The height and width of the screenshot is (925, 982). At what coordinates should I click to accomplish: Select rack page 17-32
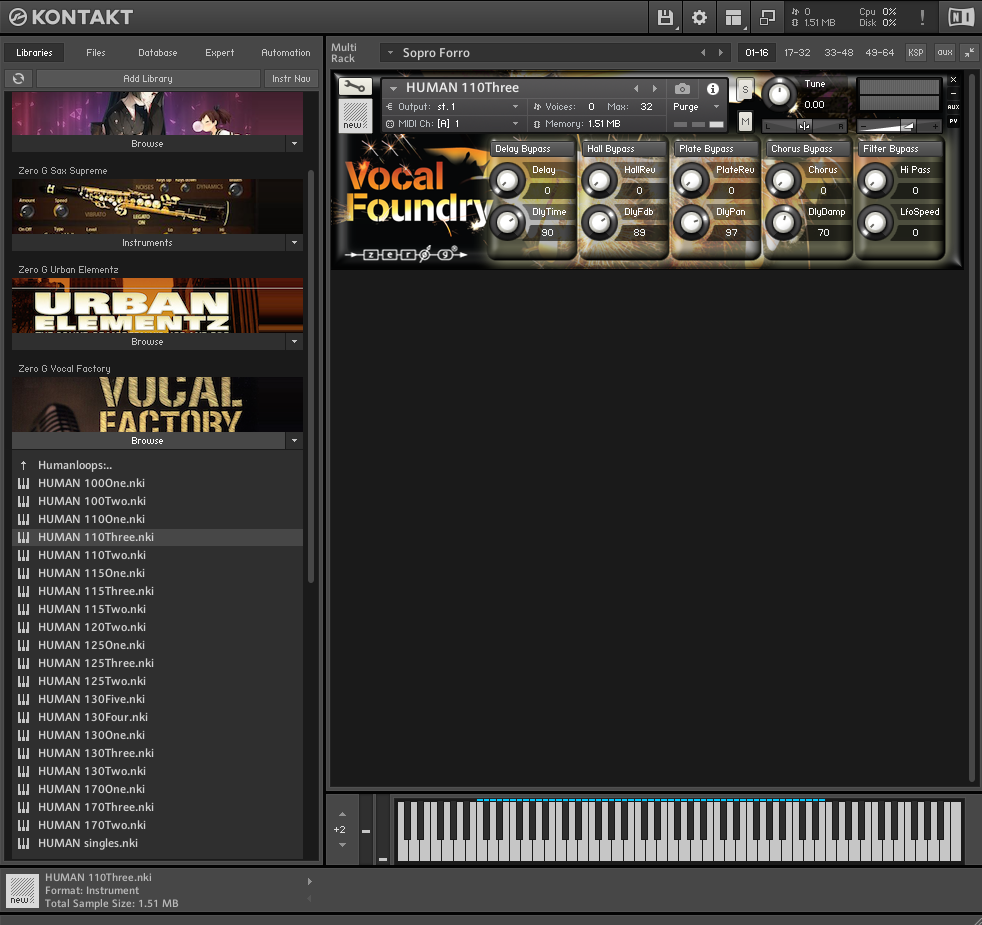click(797, 53)
